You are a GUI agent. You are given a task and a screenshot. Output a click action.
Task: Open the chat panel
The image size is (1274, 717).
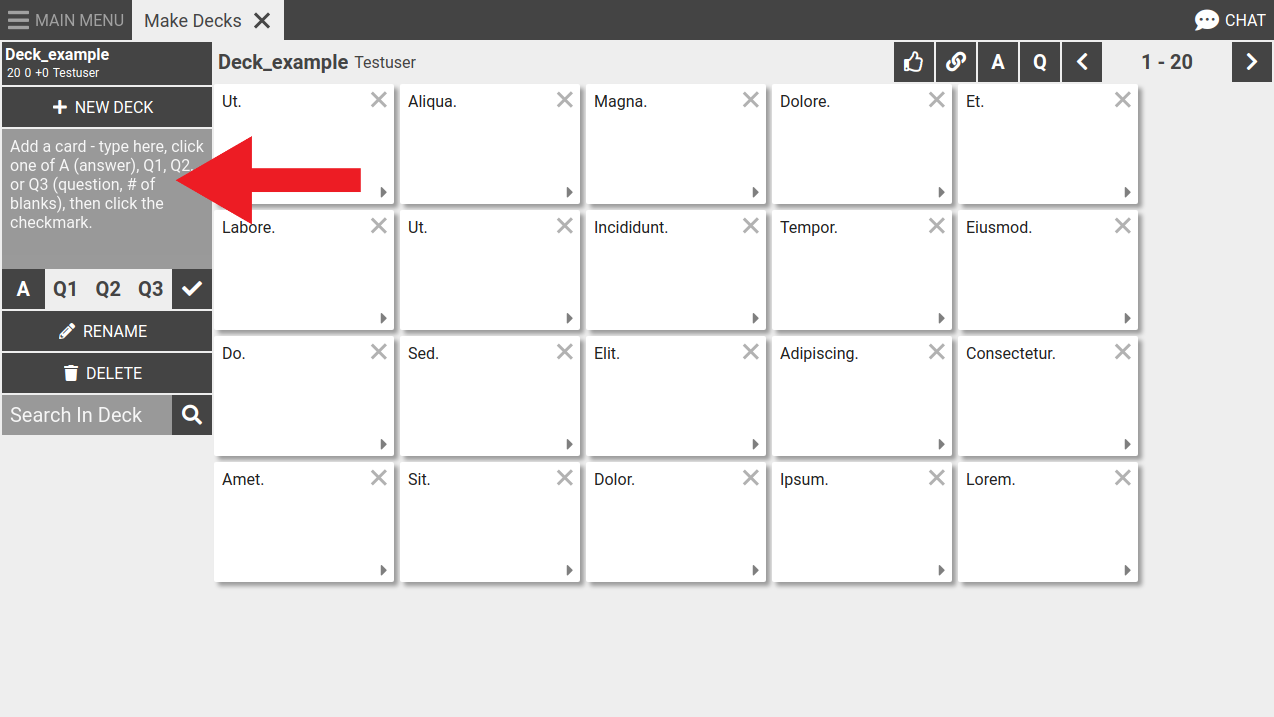tap(1230, 20)
